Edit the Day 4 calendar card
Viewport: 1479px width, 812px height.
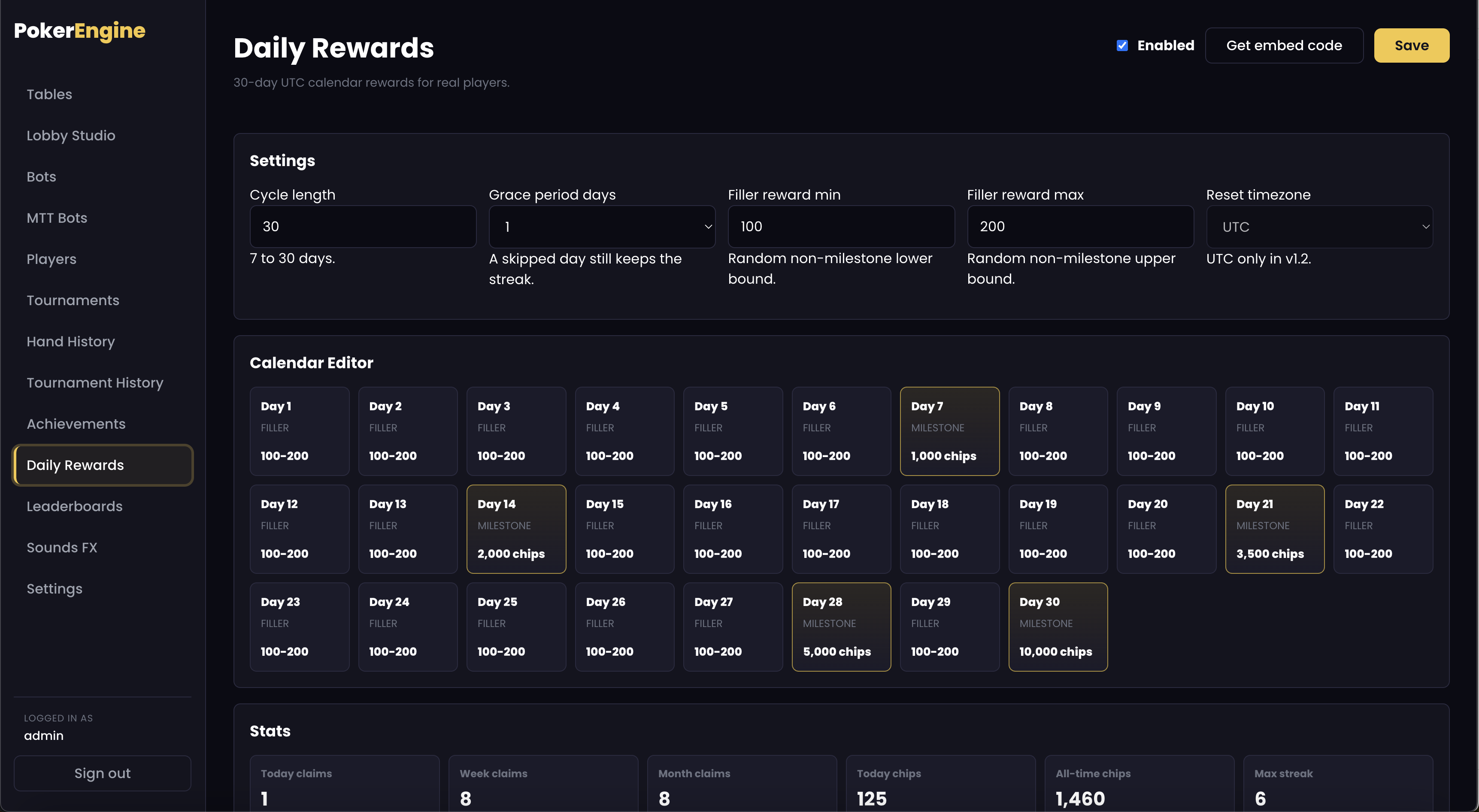[624, 431]
